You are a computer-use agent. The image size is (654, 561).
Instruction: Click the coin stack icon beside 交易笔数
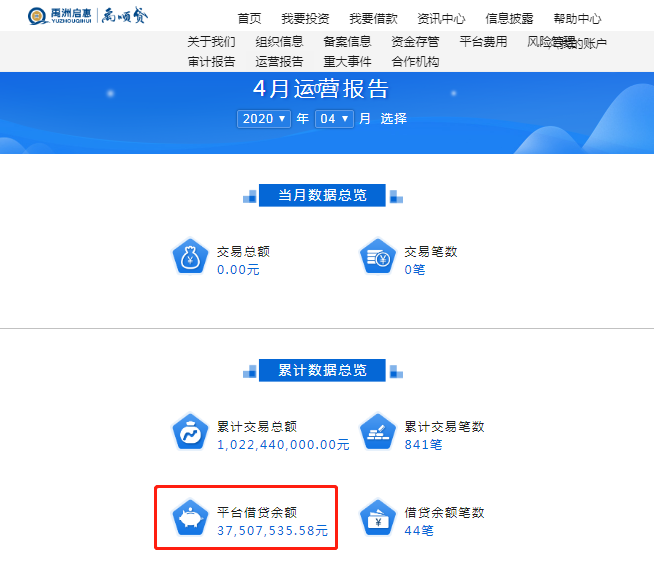pyautogui.click(x=377, y=257)
